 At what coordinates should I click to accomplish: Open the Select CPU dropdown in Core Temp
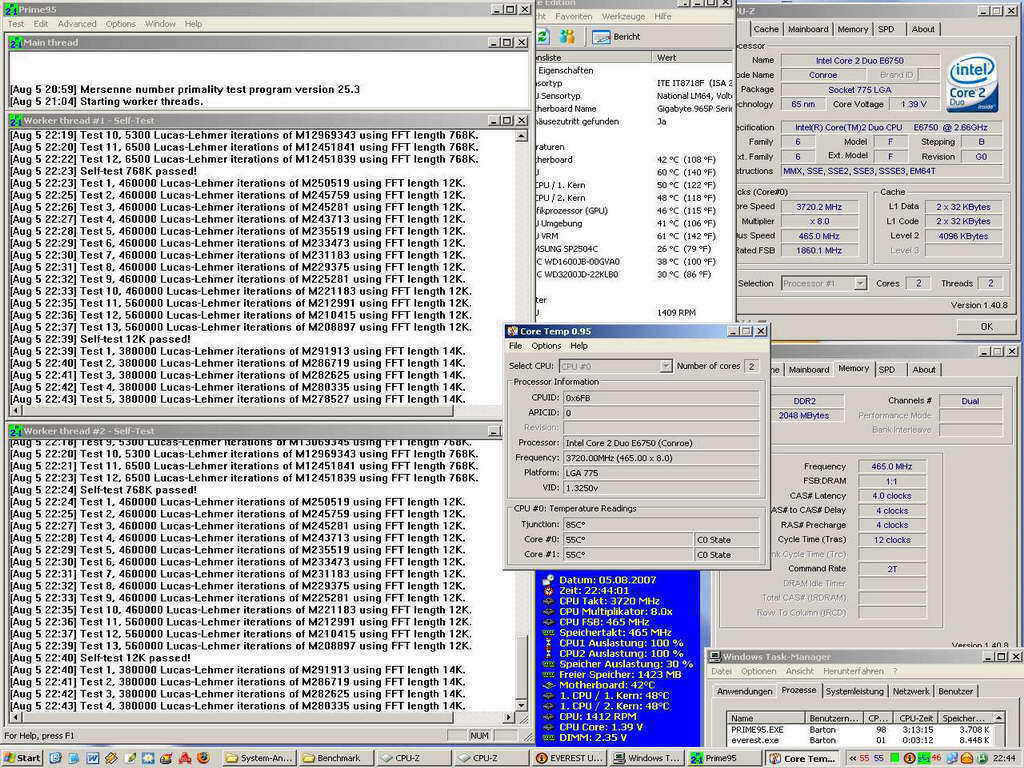click(665, 366)
